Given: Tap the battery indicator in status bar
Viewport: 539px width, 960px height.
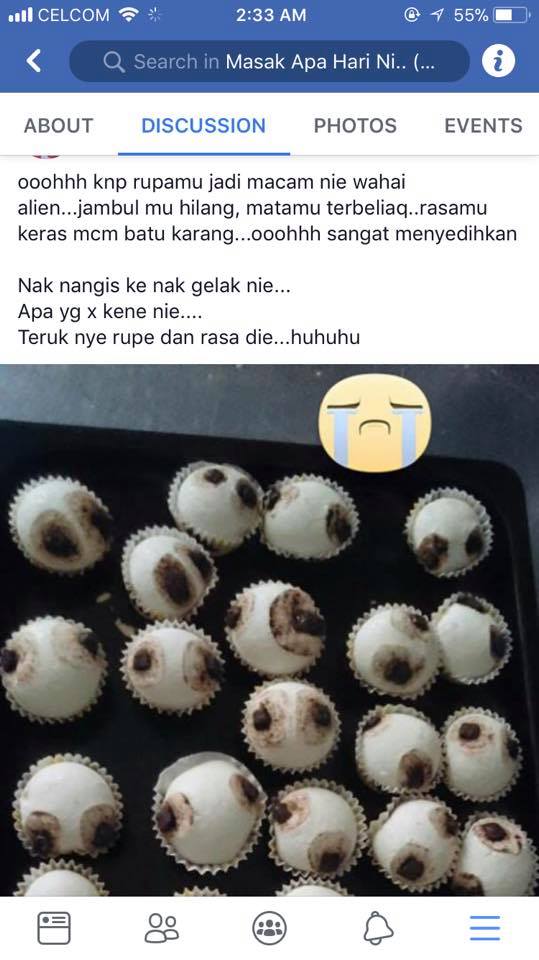Looking at the screenshot, I should [x=512, y=15].
